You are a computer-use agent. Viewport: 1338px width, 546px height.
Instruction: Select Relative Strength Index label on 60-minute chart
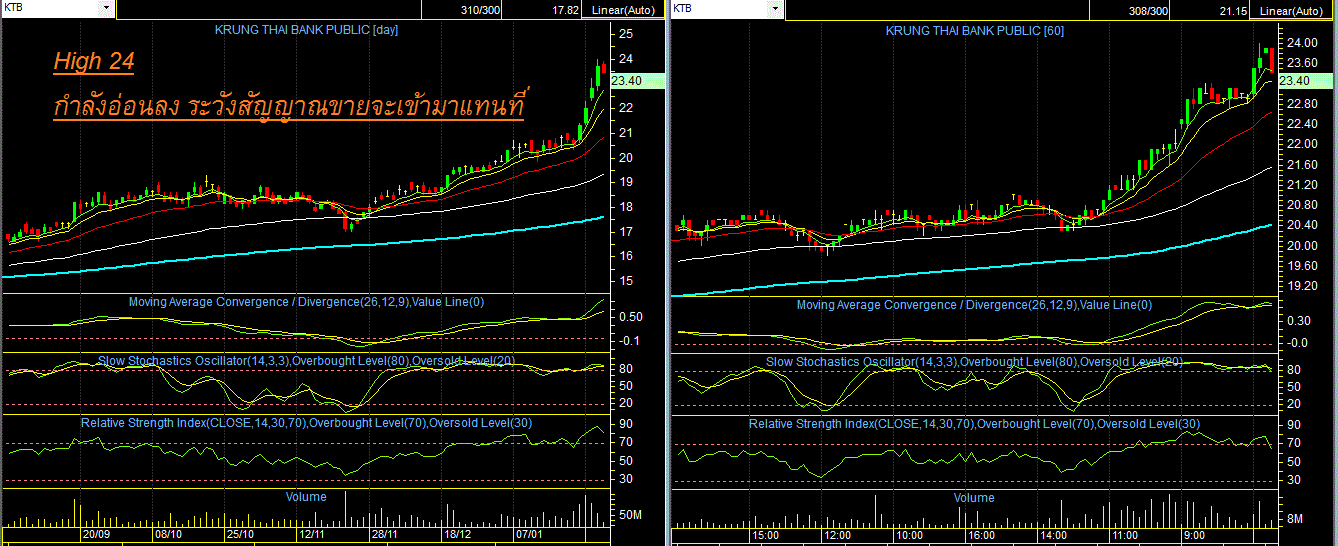[x=974, y=424]
